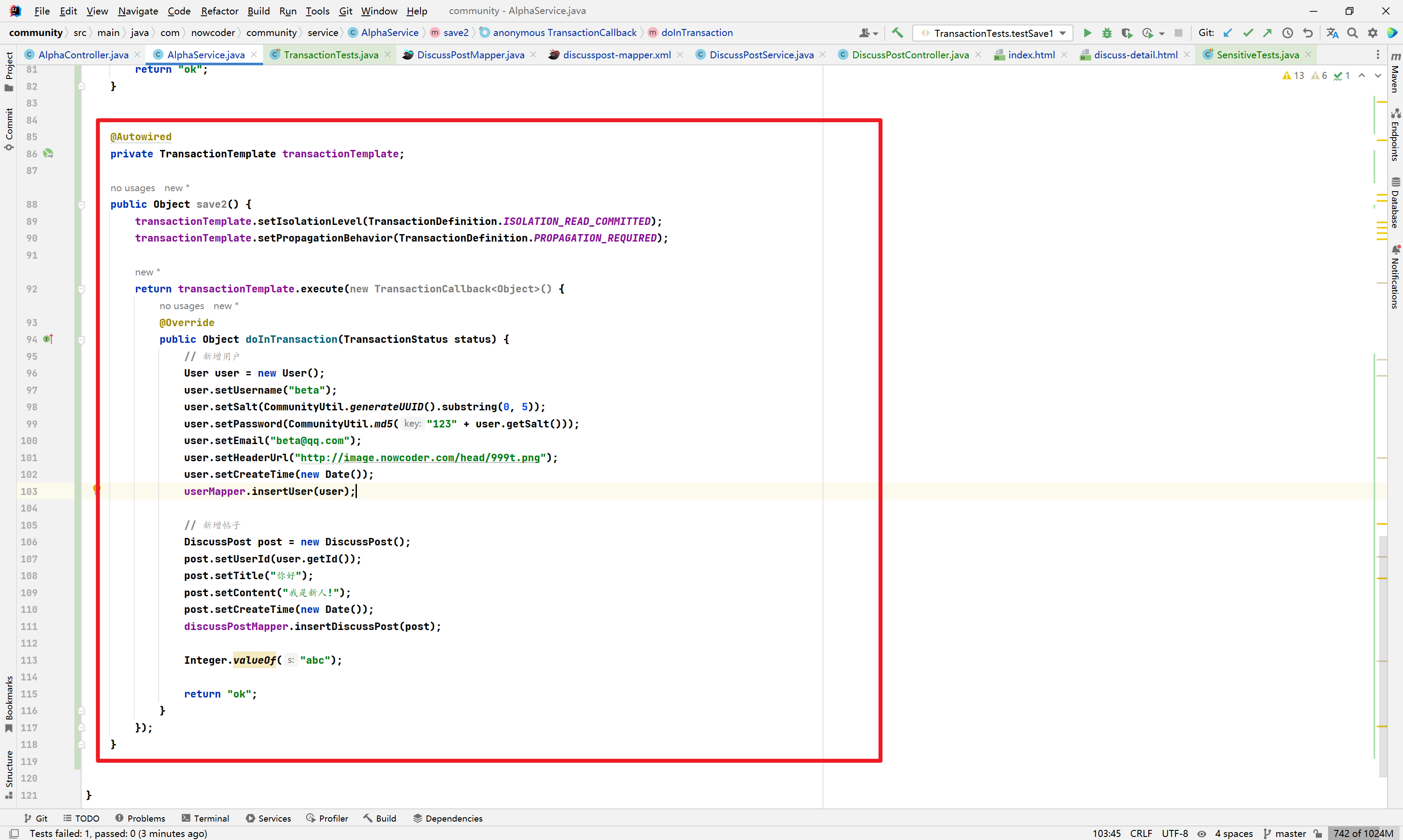
Task: Click the master Git branch widget
Action: click(1285, 833)
